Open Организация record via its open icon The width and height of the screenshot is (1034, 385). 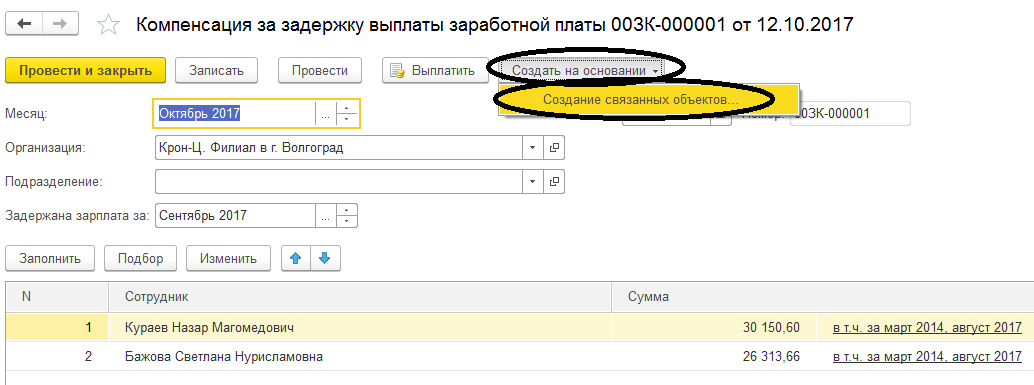tap(554, 148)
